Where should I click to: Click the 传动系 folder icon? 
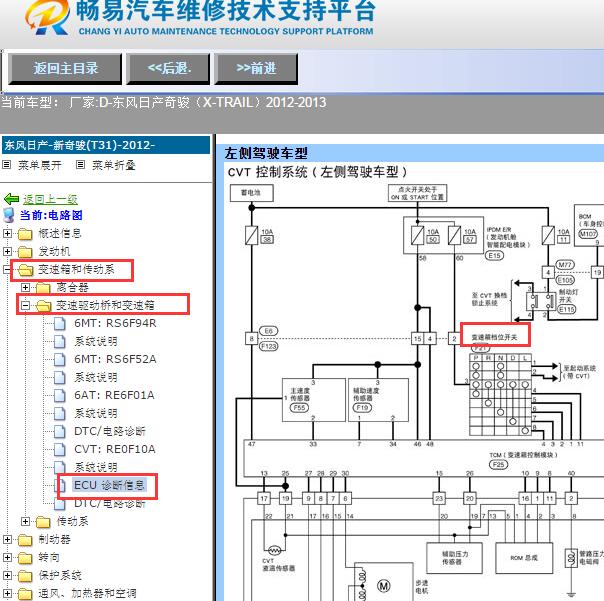point(43,522)
